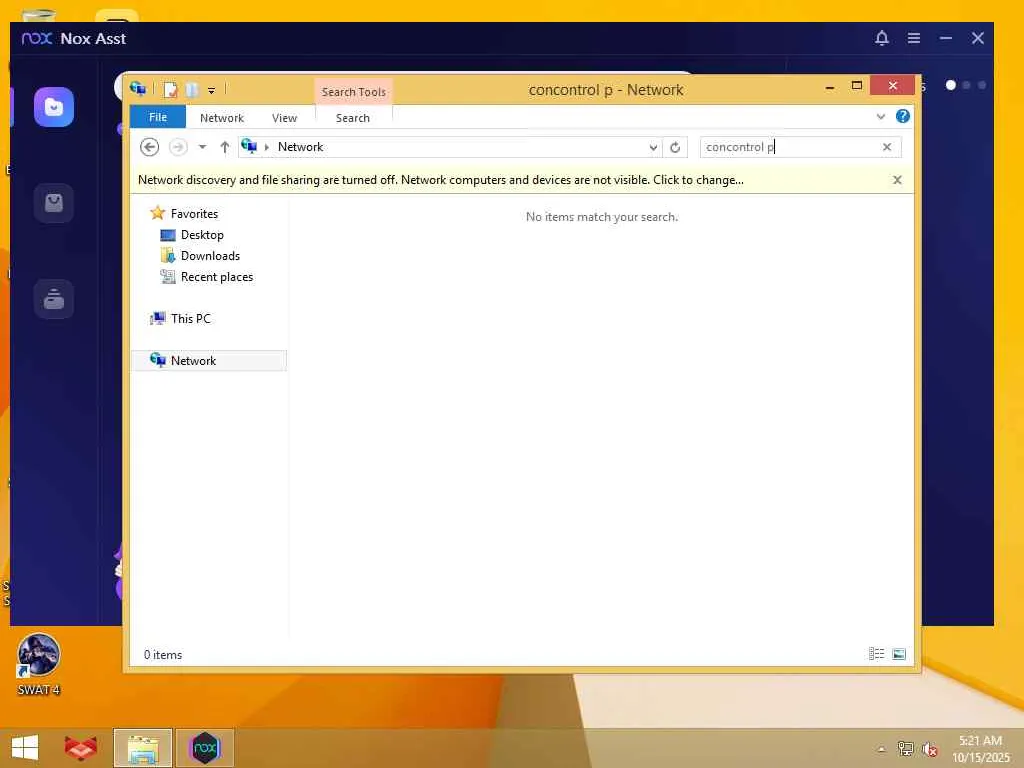Click New folder icon in Quick Access Toolbar
Screen dimensions: 1024x768
[191, 89]
